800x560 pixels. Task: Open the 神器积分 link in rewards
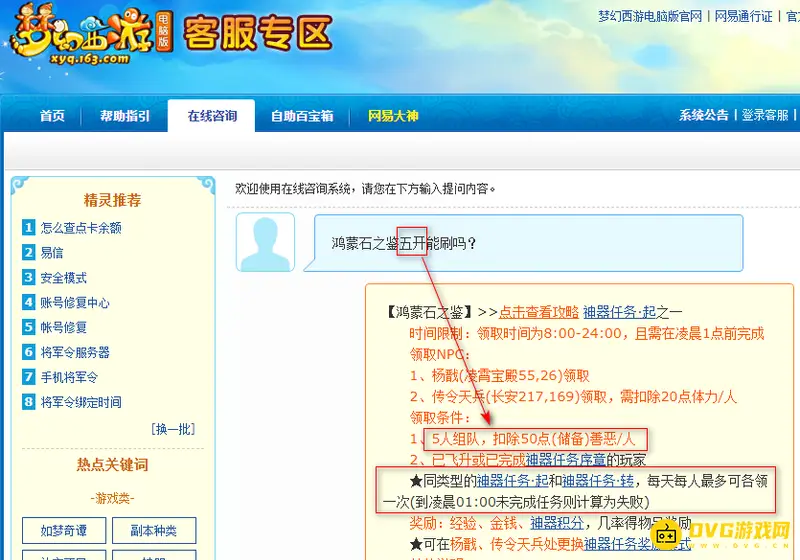point(557,523)
